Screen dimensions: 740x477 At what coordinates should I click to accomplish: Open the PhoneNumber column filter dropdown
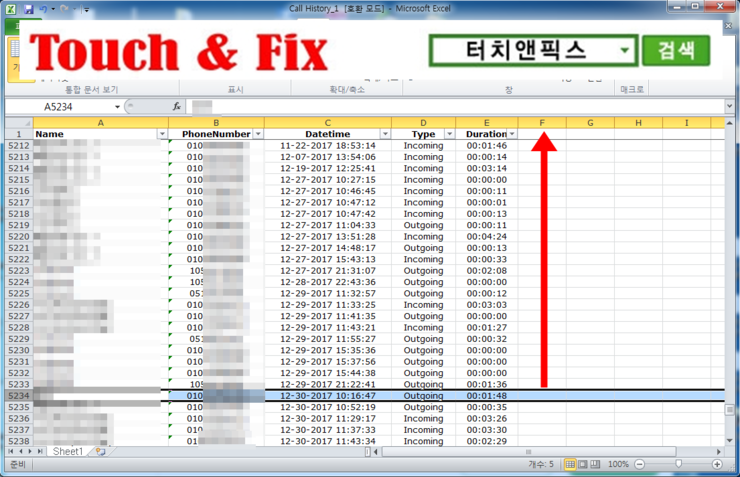258,134
